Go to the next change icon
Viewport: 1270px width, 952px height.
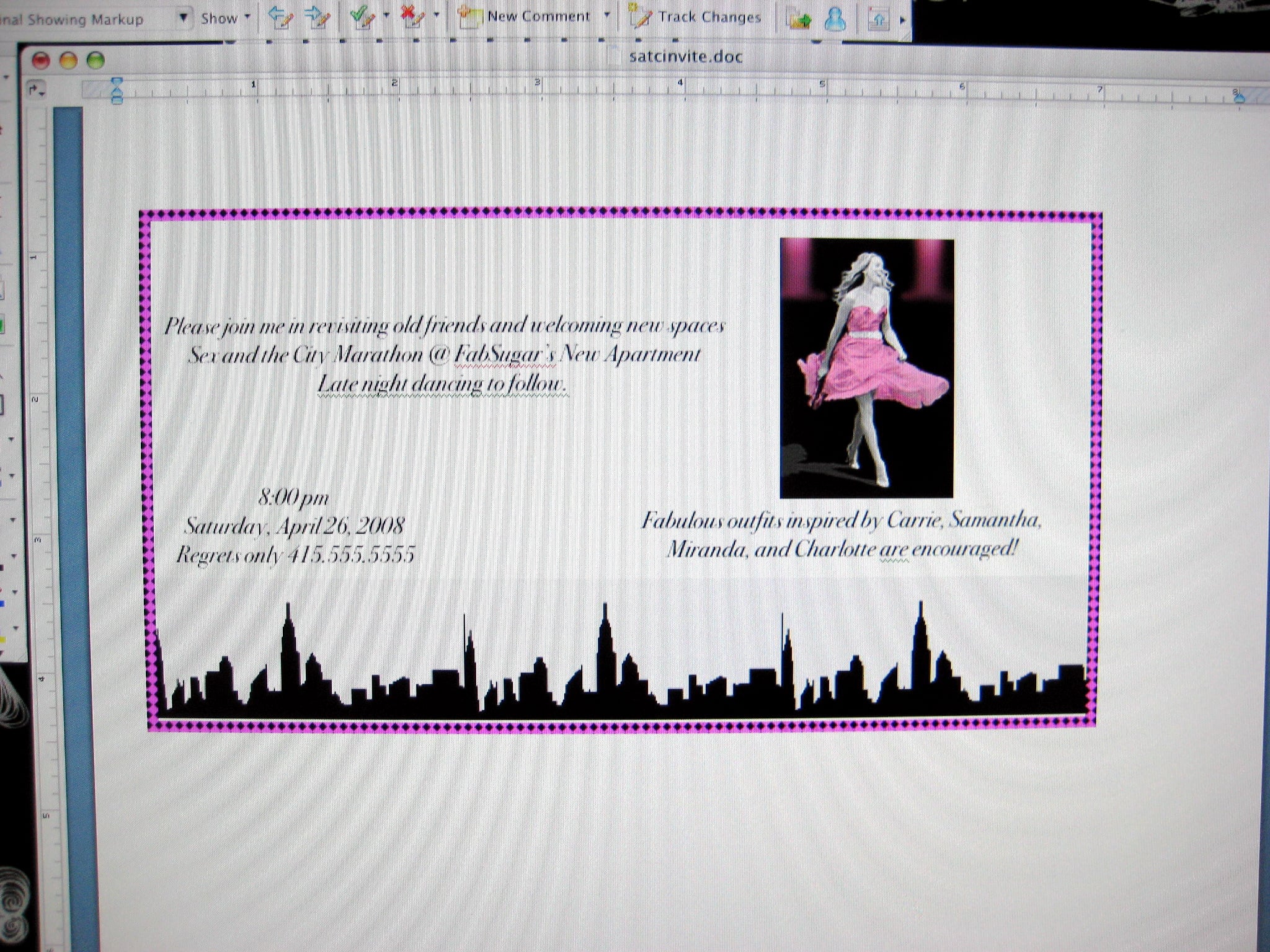tap(318, 17)
